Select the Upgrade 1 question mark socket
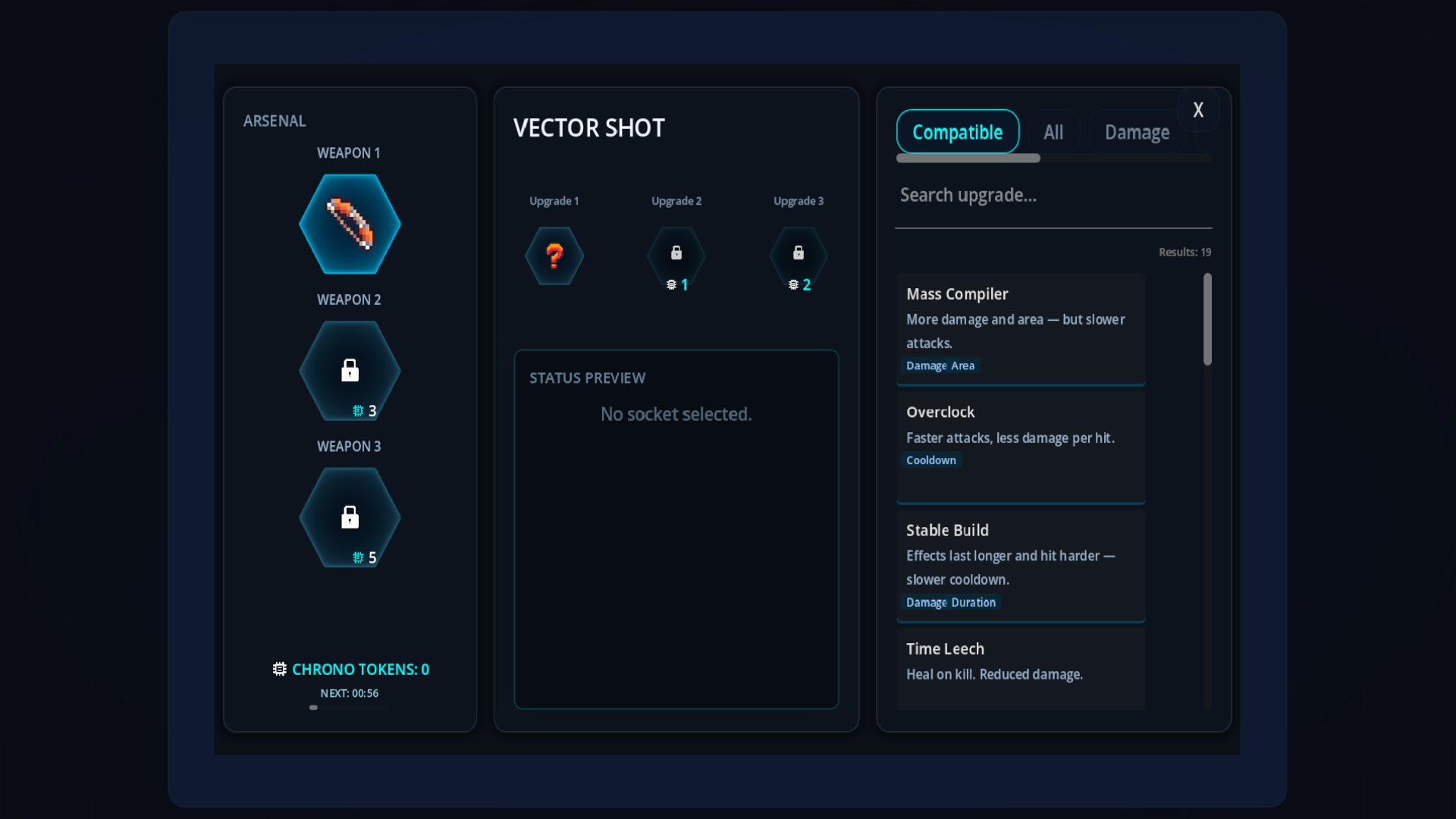Viewport: 1456px width, 819px height. click(x=554, y=256)
